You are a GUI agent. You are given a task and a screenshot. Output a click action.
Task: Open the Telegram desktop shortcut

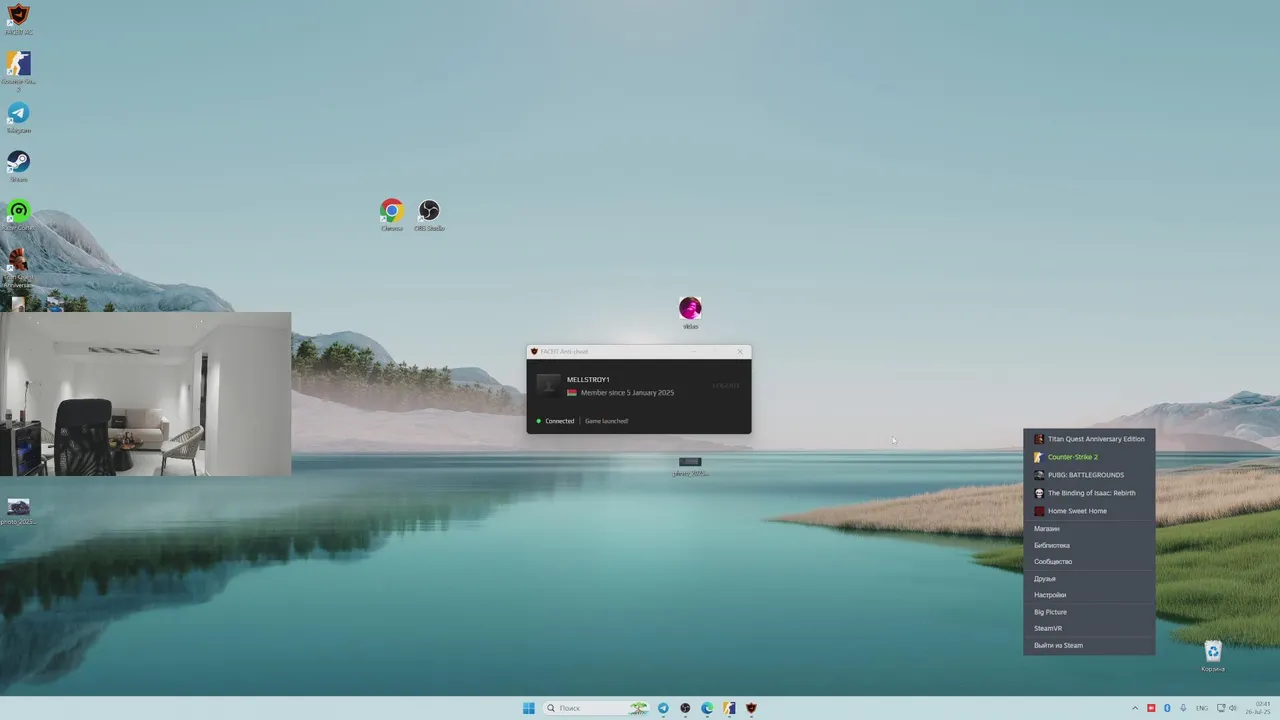[x=18, y=117]
